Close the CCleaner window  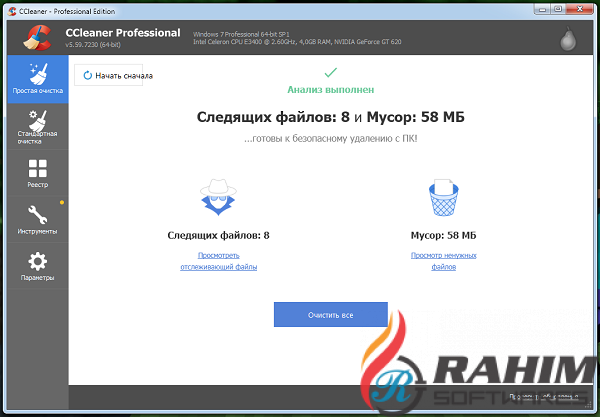(579, 10)
